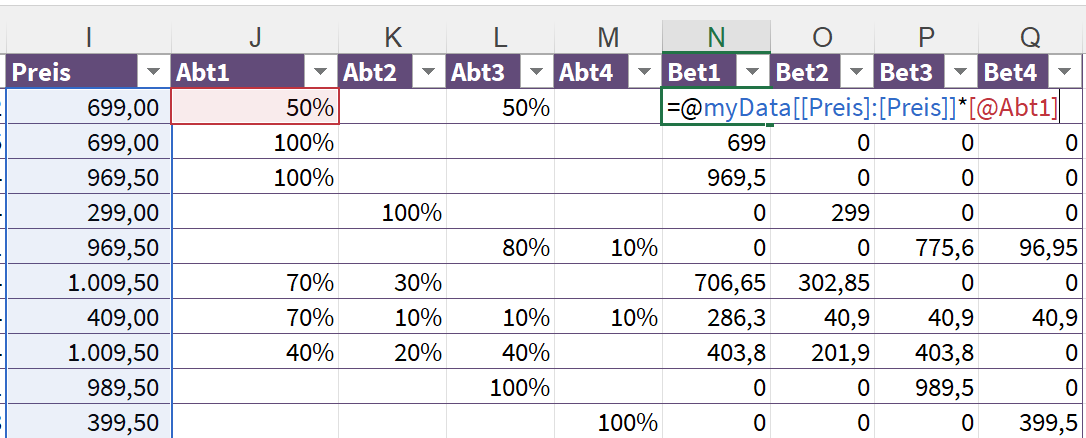Select column header I

point(90,37)
